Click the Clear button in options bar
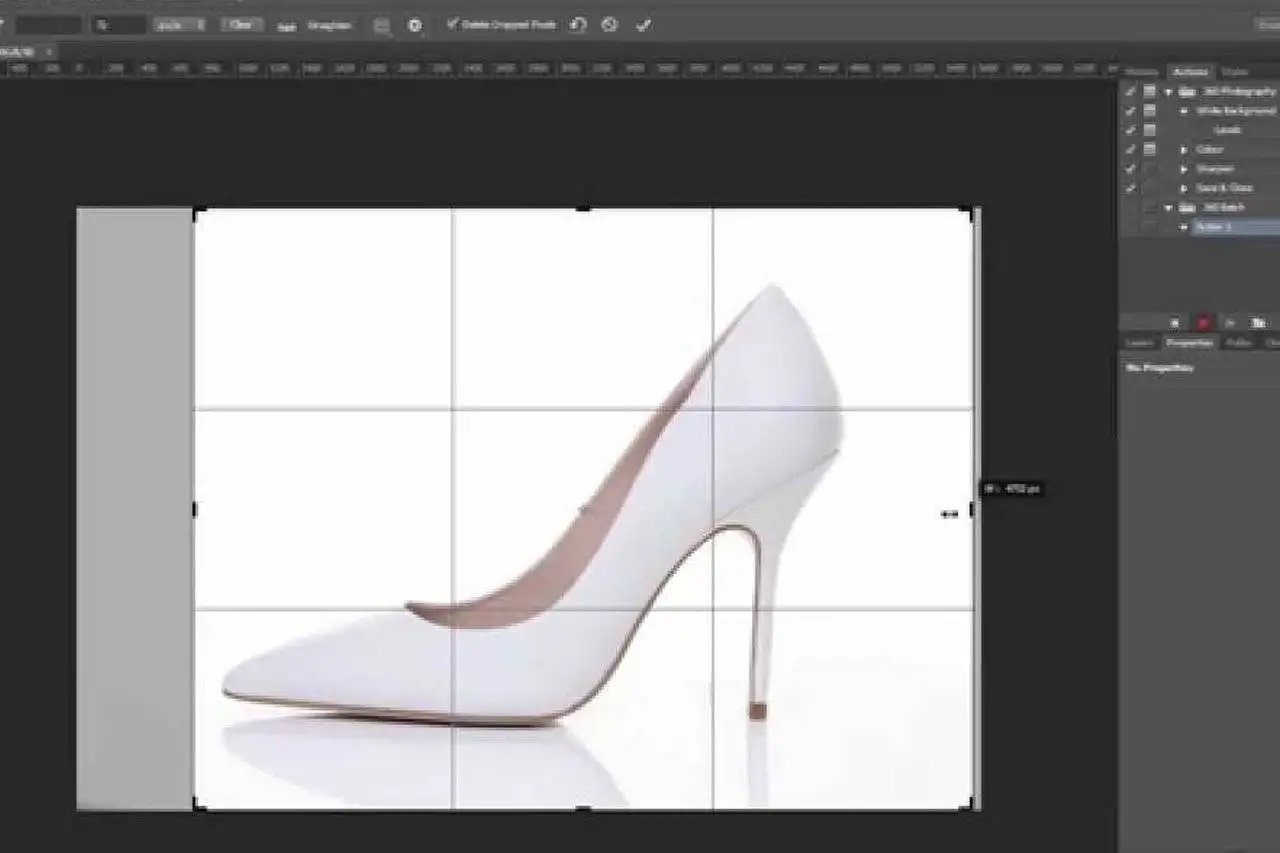1280x853 pixels. click(x=241, y=25)
